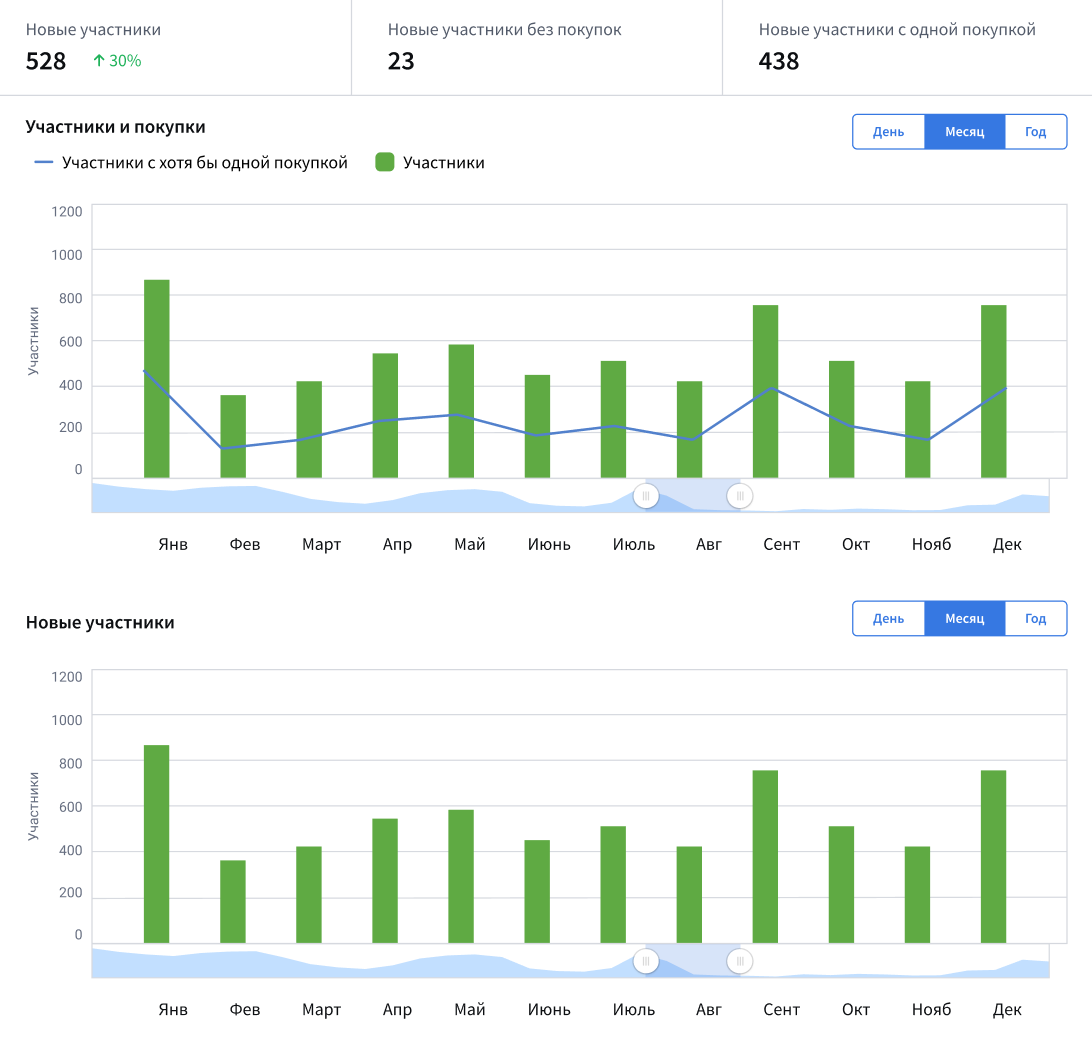Choose Год in the lower Новые участники chart
The width and height of the screenshot is (1092, 1044).
[1035, 618]
